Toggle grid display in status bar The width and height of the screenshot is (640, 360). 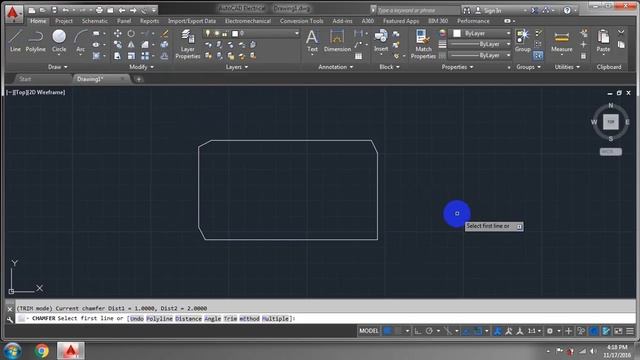[387, 331]
